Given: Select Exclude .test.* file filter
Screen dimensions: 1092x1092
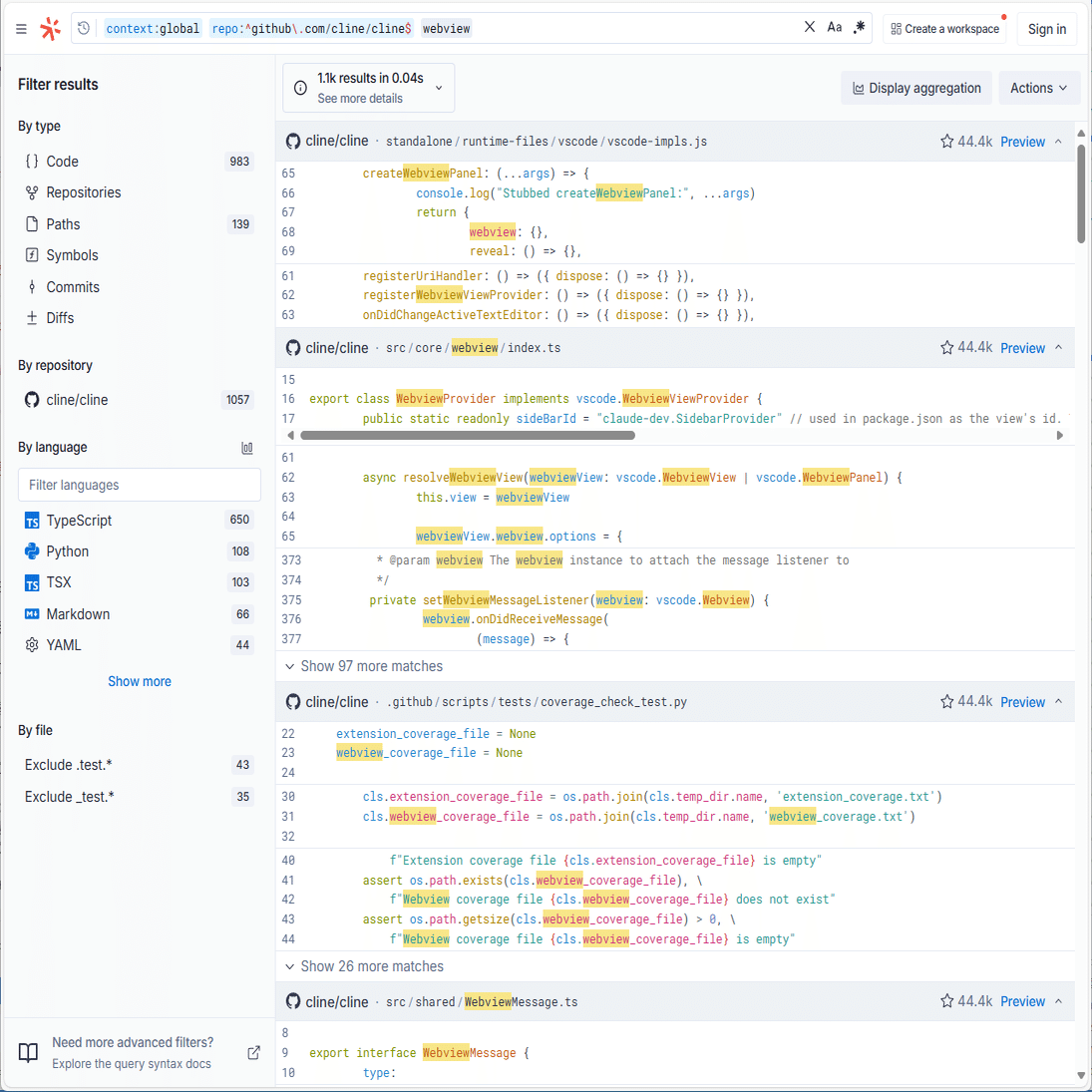Looking at the screenshot, I should (139, 765).
